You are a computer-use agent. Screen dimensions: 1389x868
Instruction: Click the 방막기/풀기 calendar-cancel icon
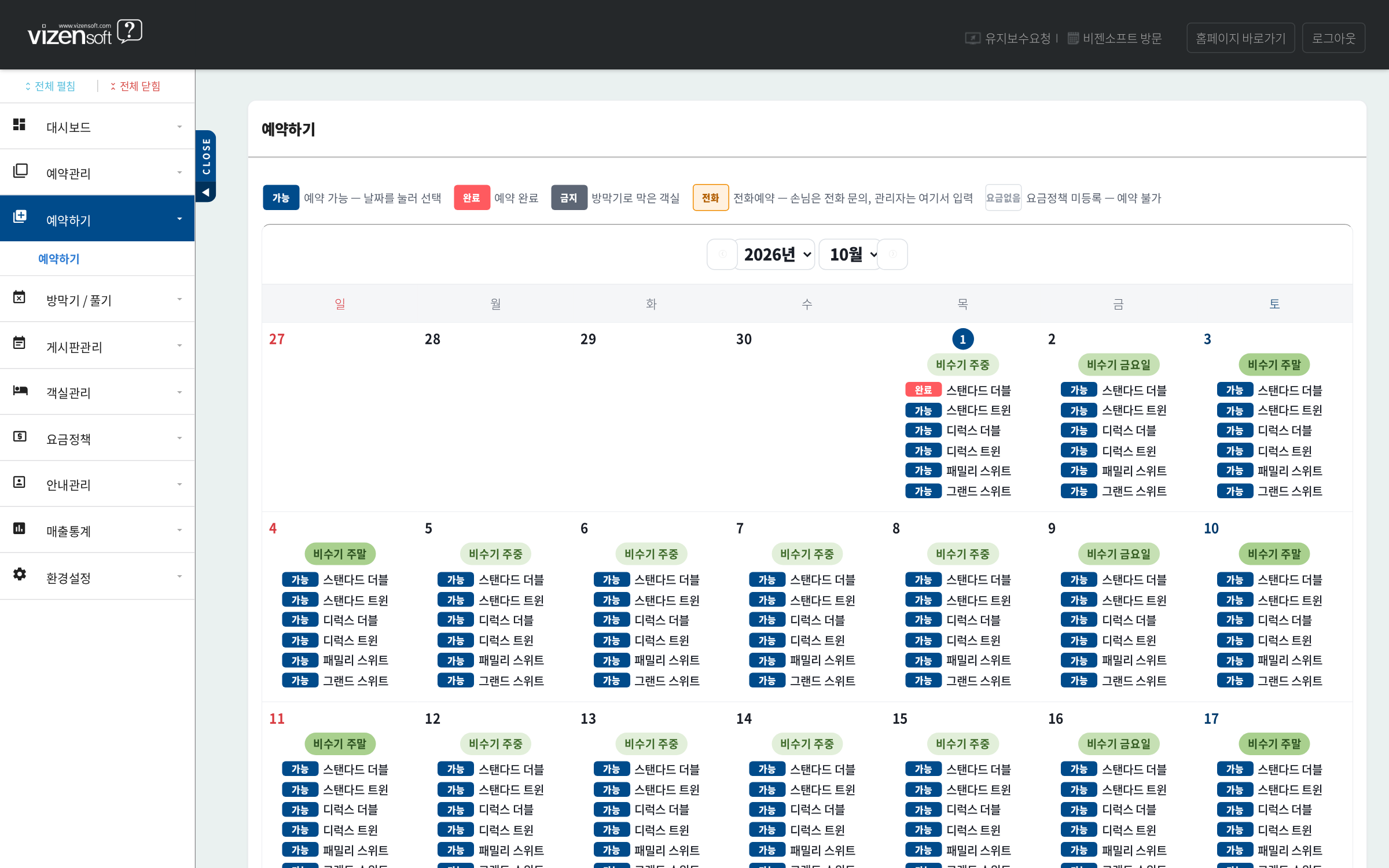pos(20,297)
